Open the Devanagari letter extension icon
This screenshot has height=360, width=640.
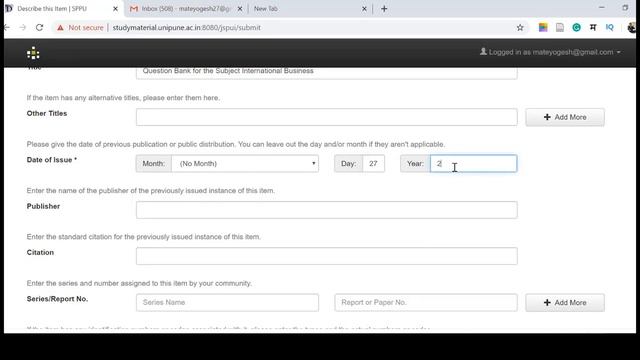coord(593,27)
